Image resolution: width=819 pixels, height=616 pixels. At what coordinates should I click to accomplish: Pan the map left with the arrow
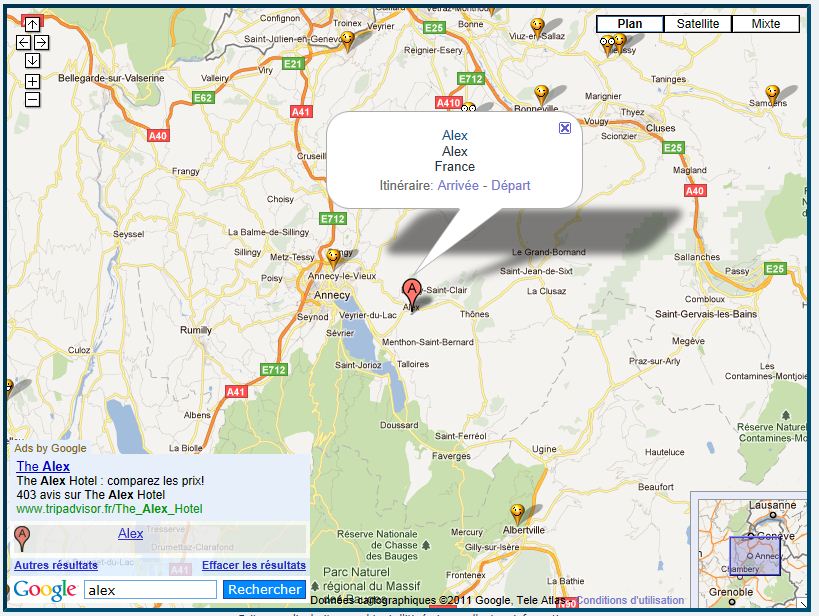(x=23, y=42)
